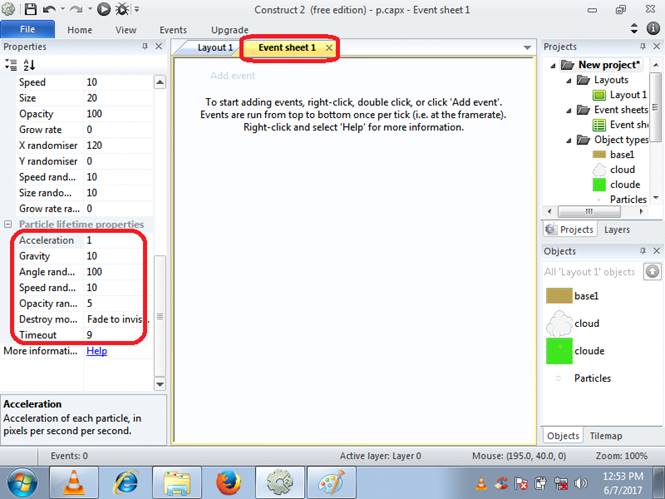Select base1 object thumbnail
The image size is (665, 499).
tap(559, 295)
